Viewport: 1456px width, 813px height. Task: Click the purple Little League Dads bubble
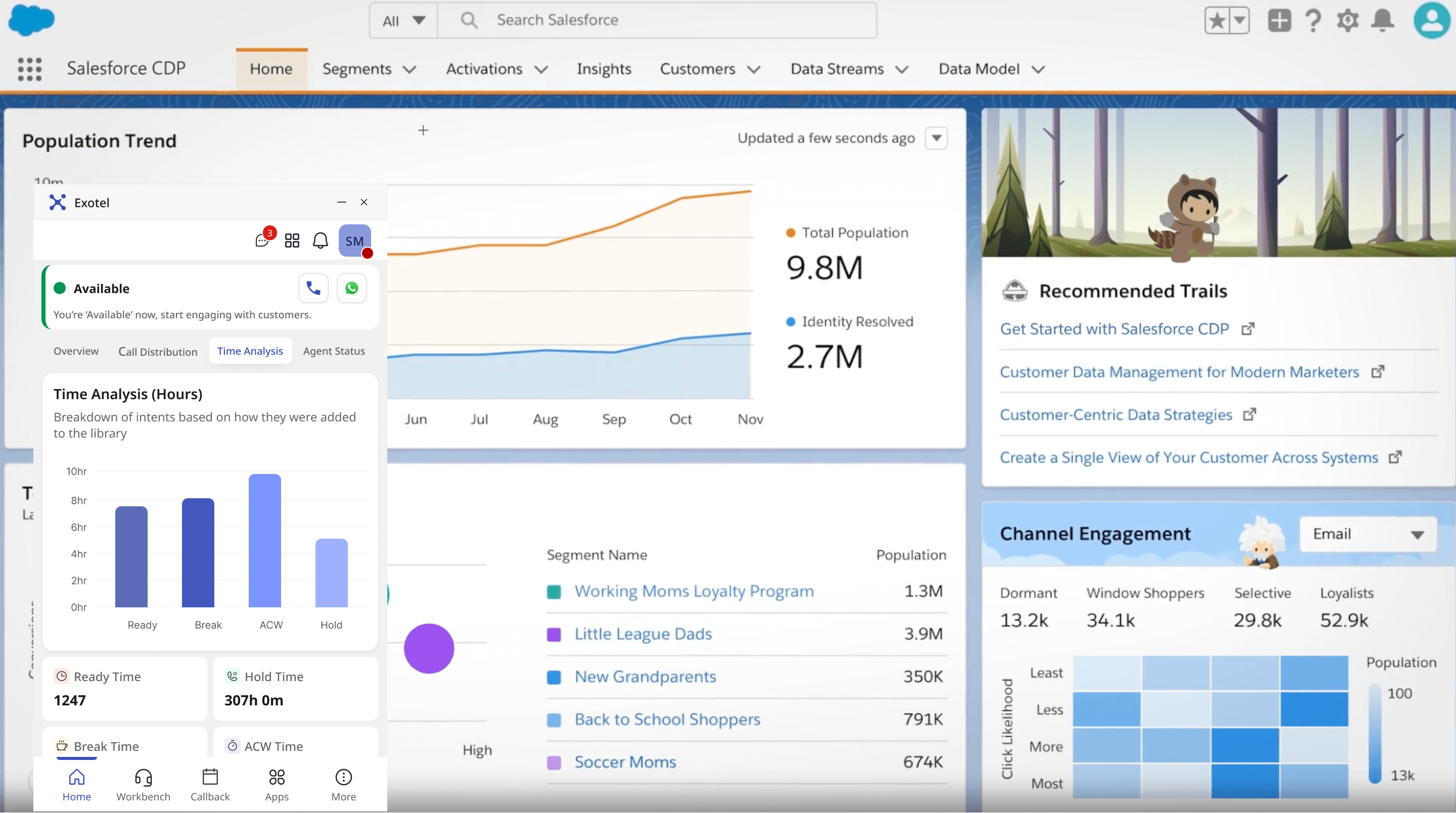429,649
